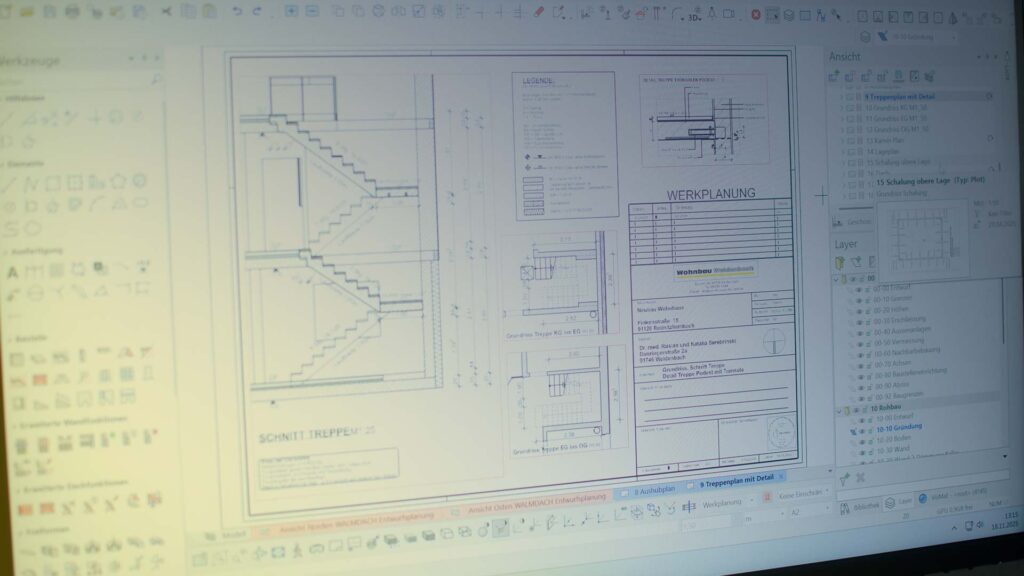This screenshot has height=576, width=1024.
Task: Toggle visibility eye of 00-10 Grenzen layer
Action: (858, 299)
